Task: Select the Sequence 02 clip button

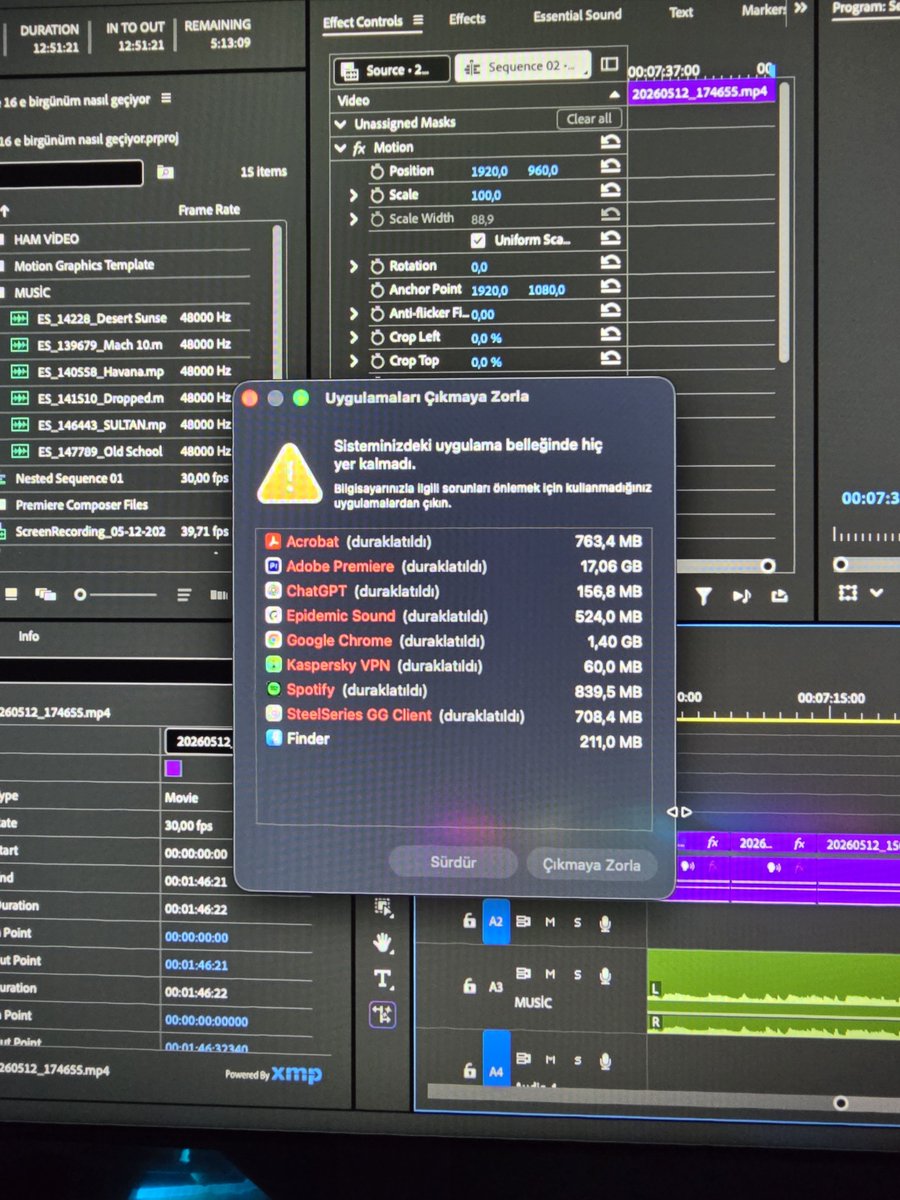Action: (523, 67)
